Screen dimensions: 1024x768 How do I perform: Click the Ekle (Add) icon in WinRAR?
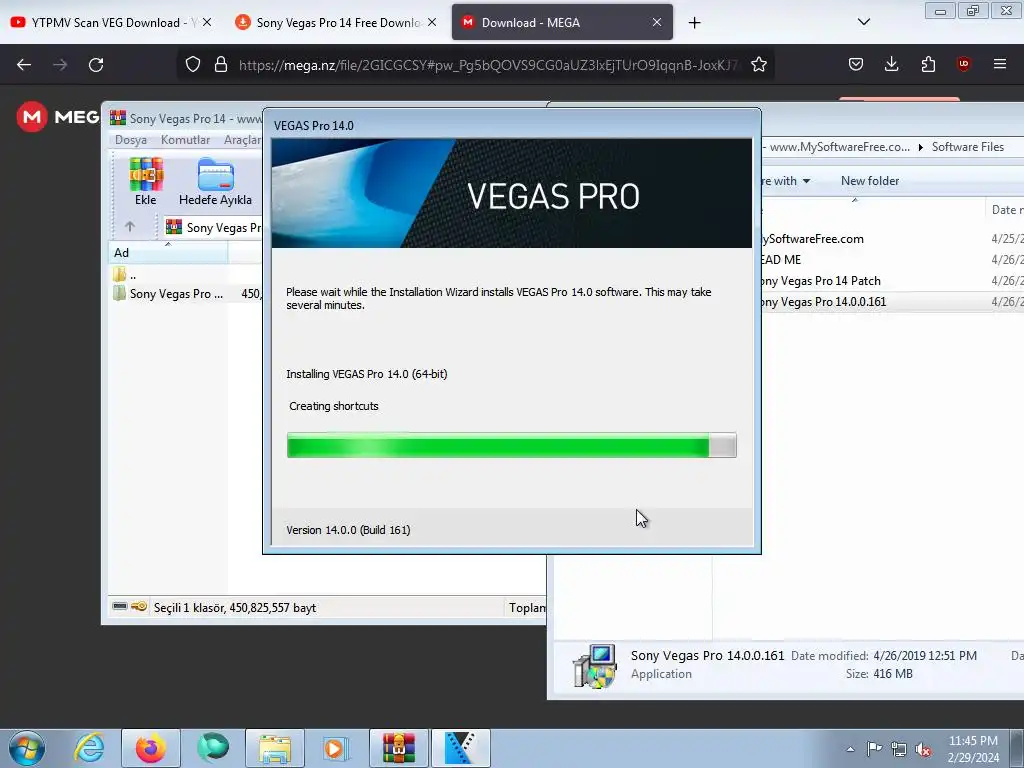[146, 182]
